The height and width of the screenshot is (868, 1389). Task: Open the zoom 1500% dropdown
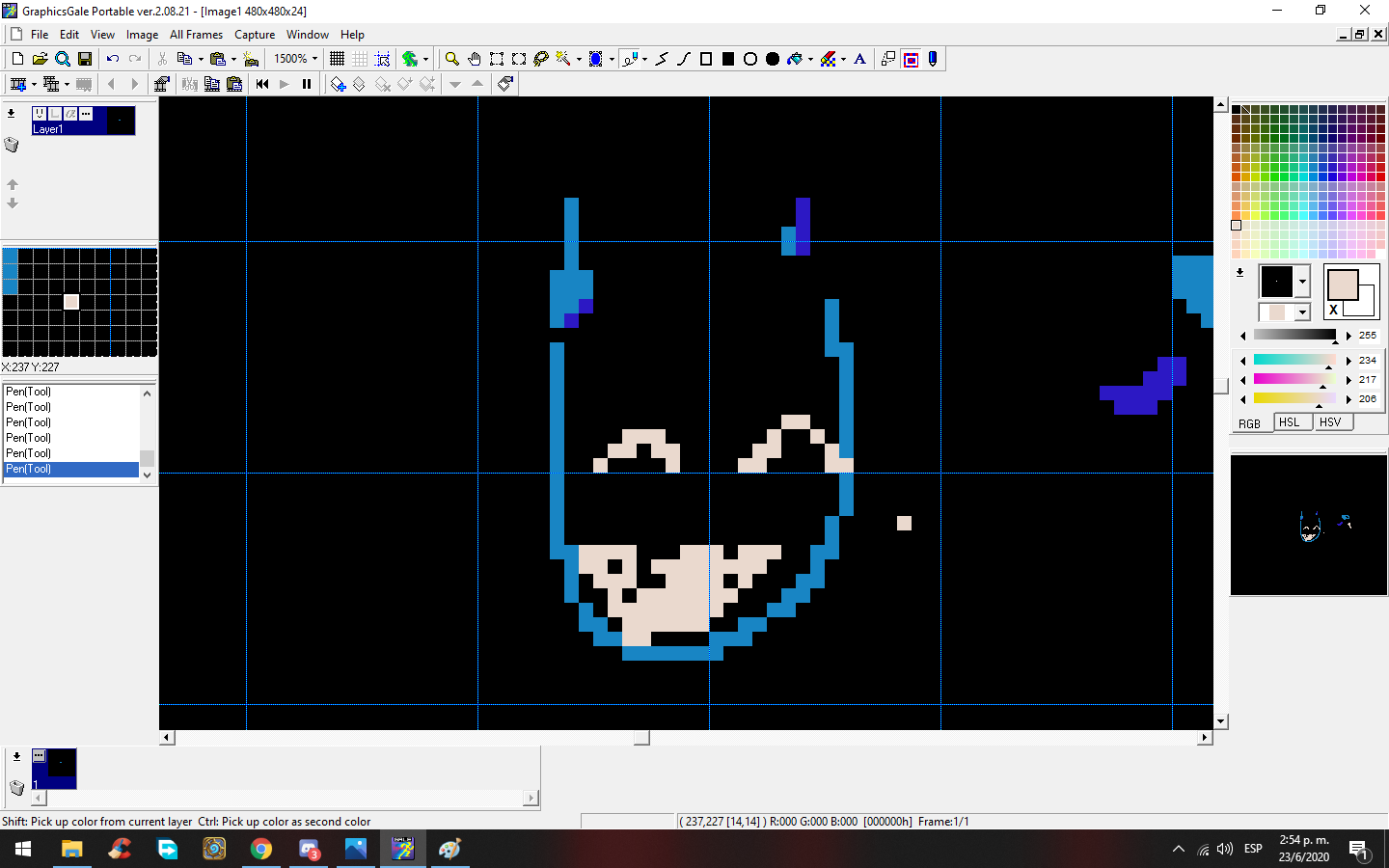click(x=314, y=59)
